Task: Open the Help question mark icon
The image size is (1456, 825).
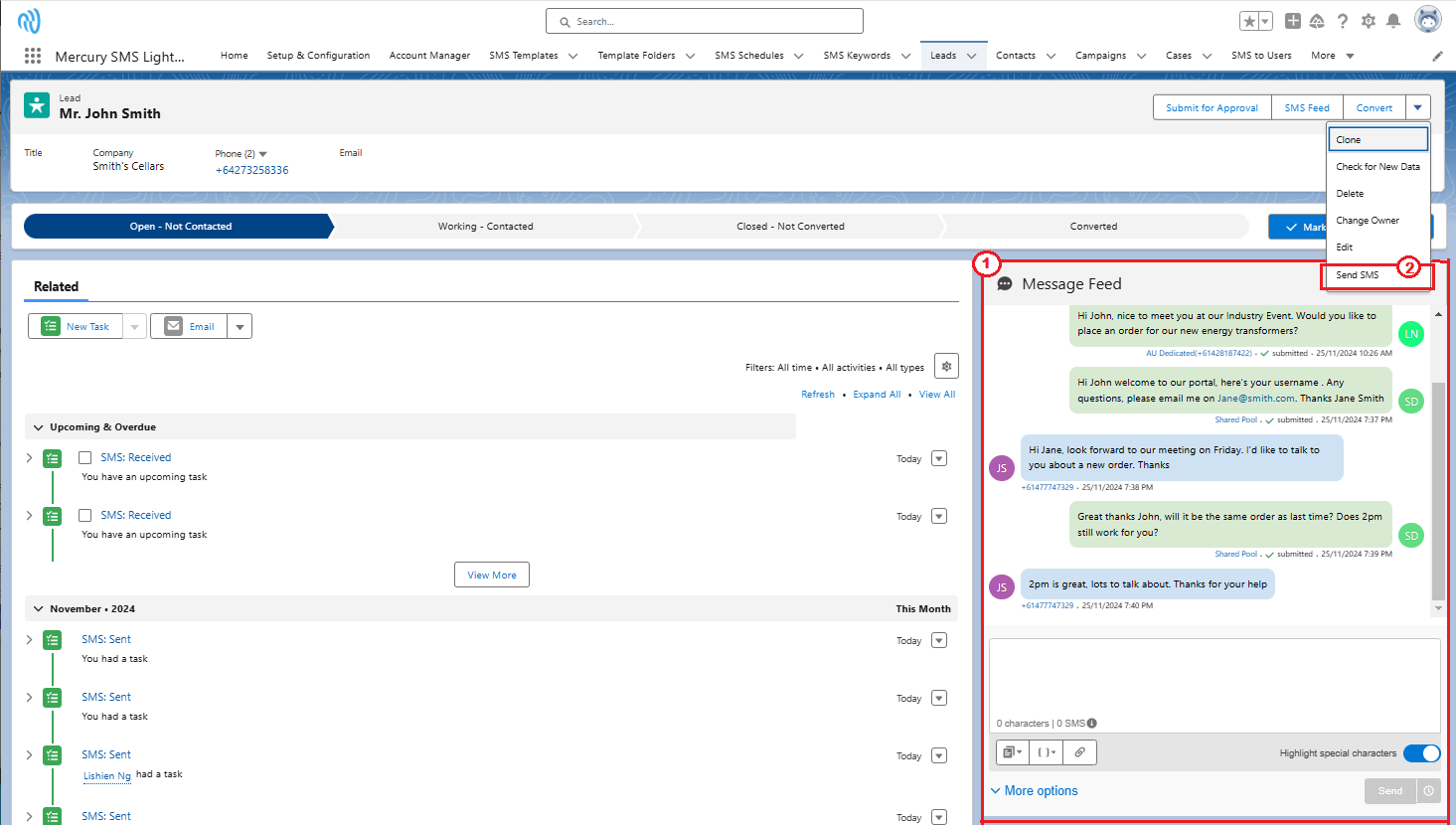Action: click(x=1343, y=21)
